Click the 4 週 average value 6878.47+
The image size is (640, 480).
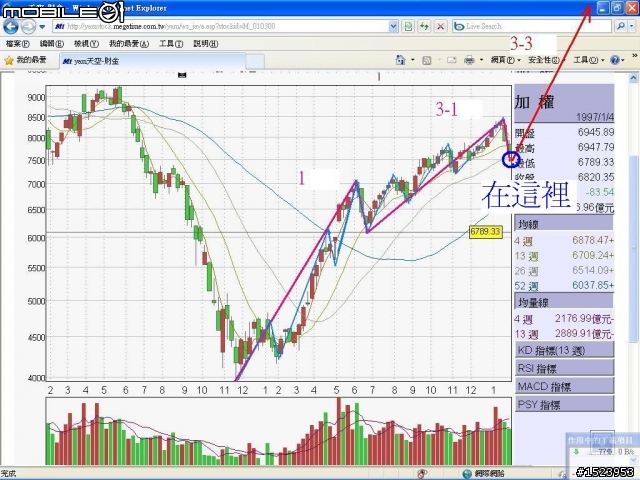point(593,240)
